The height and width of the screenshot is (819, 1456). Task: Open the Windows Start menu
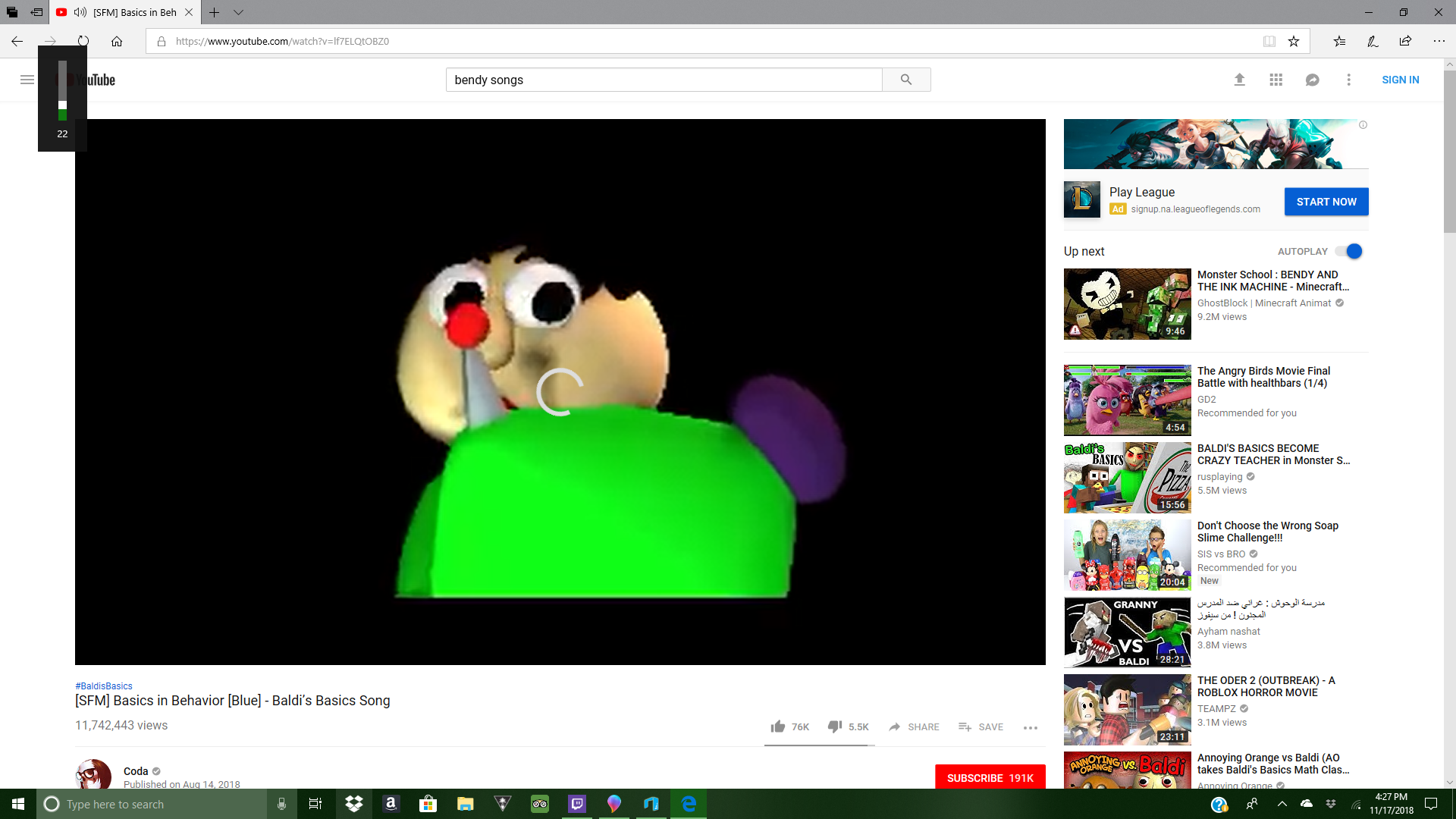point(18,804)
